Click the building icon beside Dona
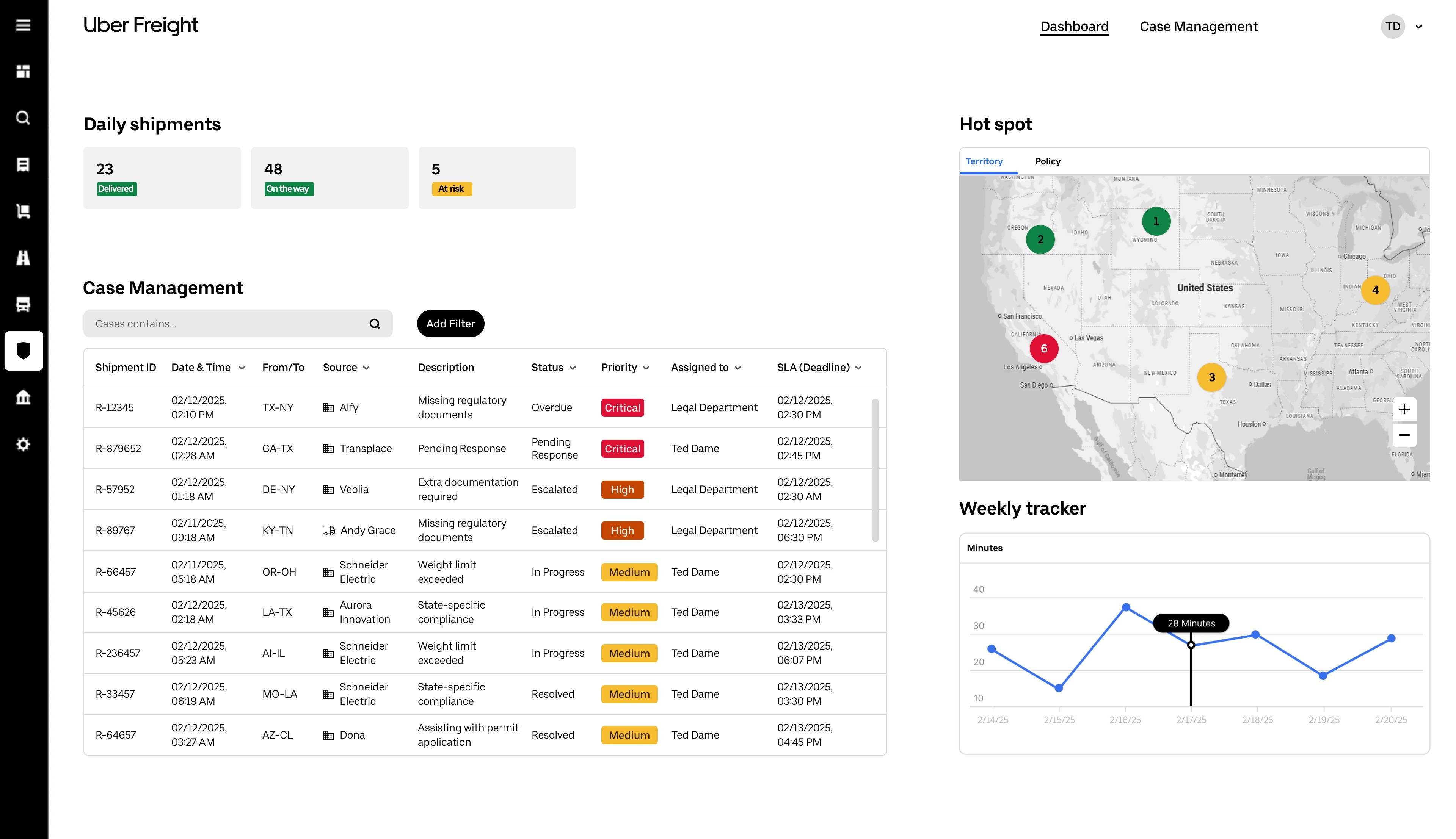 328,735
